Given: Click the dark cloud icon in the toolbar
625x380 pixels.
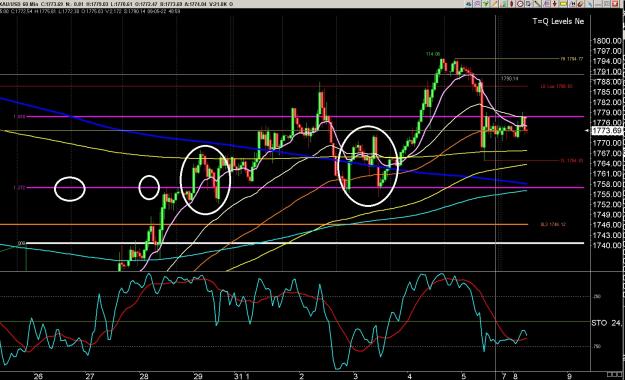Looking at the screenshot, I should (x=468, y=4).
